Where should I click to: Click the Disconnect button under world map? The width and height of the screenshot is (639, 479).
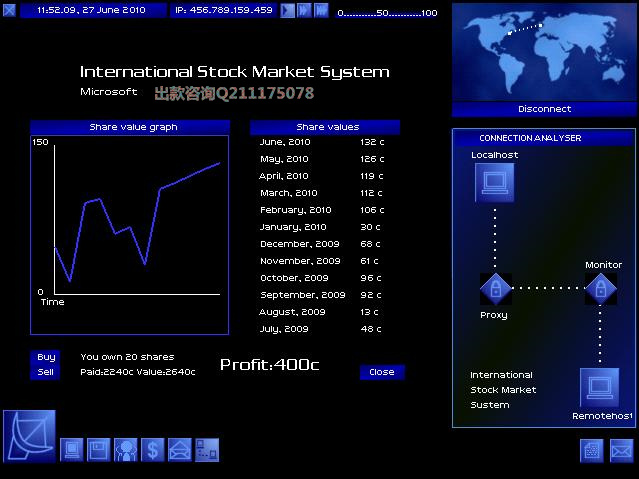pyautogui.click(x=544, y=109)
